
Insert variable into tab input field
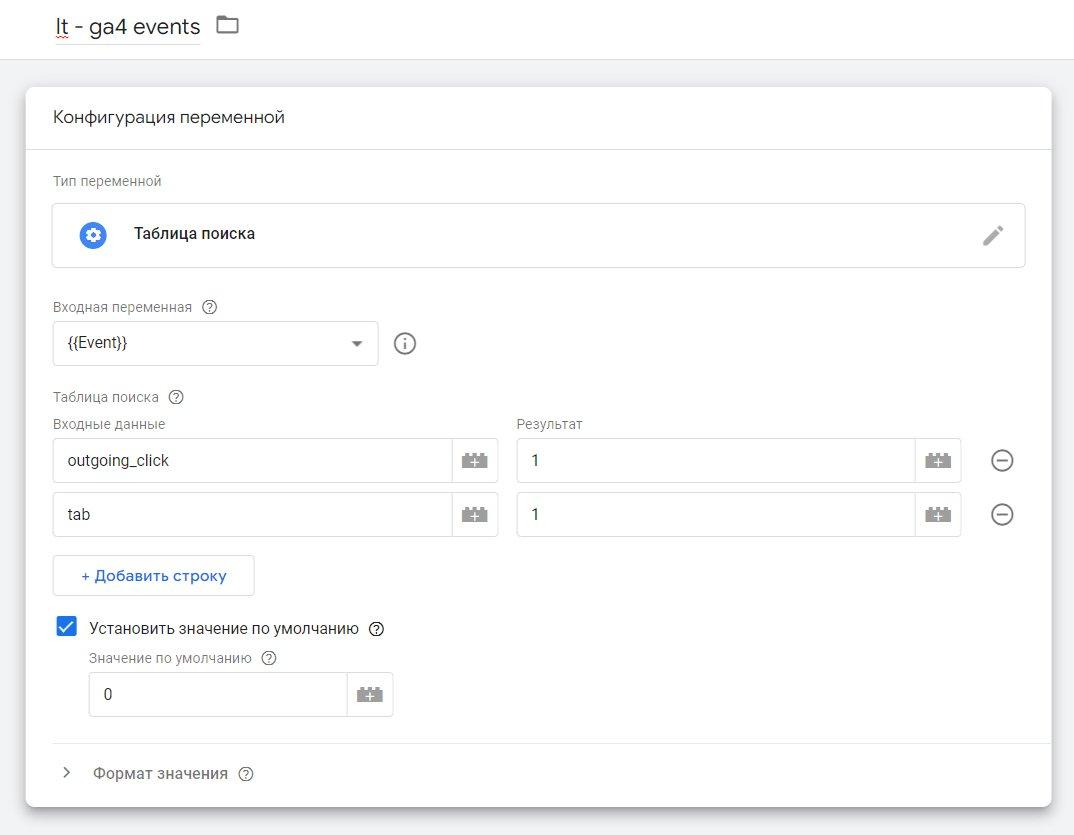tap(475, 515)
